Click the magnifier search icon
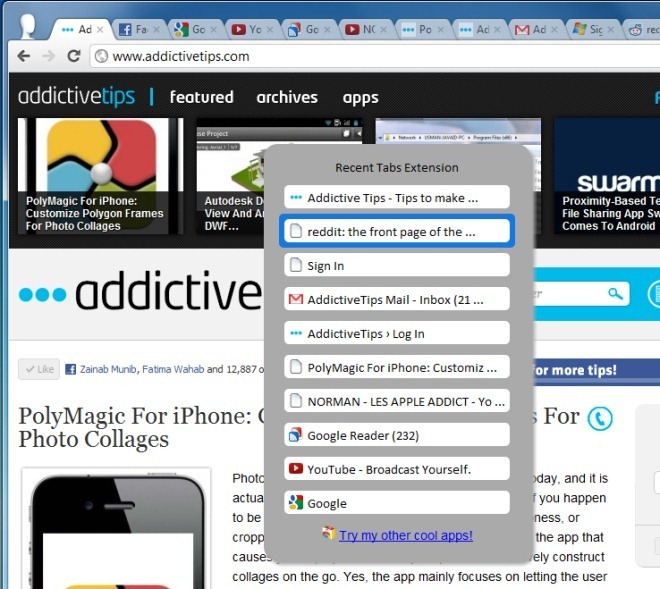Viewport: 660px width, 589px height. [615, 293]
